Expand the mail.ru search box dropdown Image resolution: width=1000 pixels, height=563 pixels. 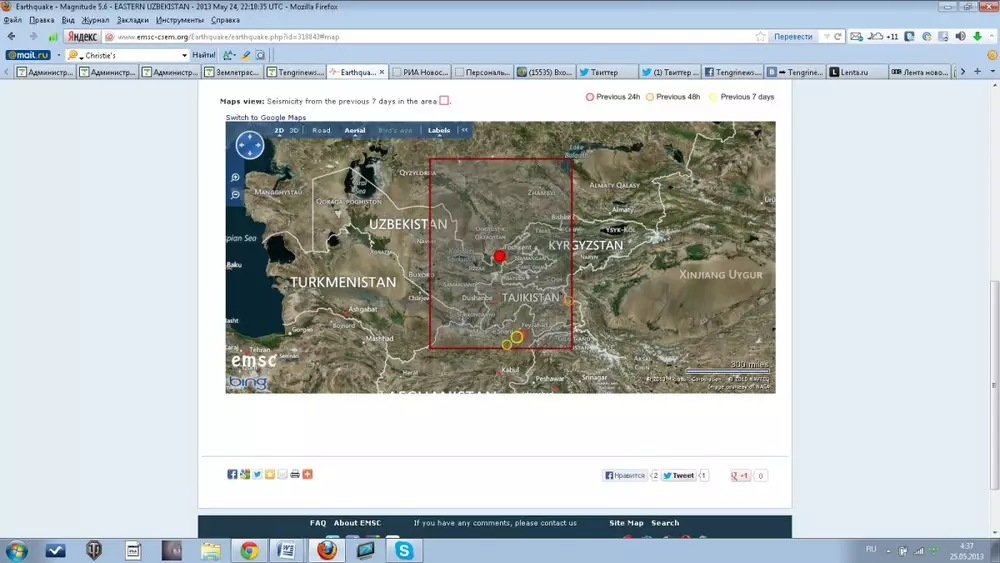click(184, 55)
